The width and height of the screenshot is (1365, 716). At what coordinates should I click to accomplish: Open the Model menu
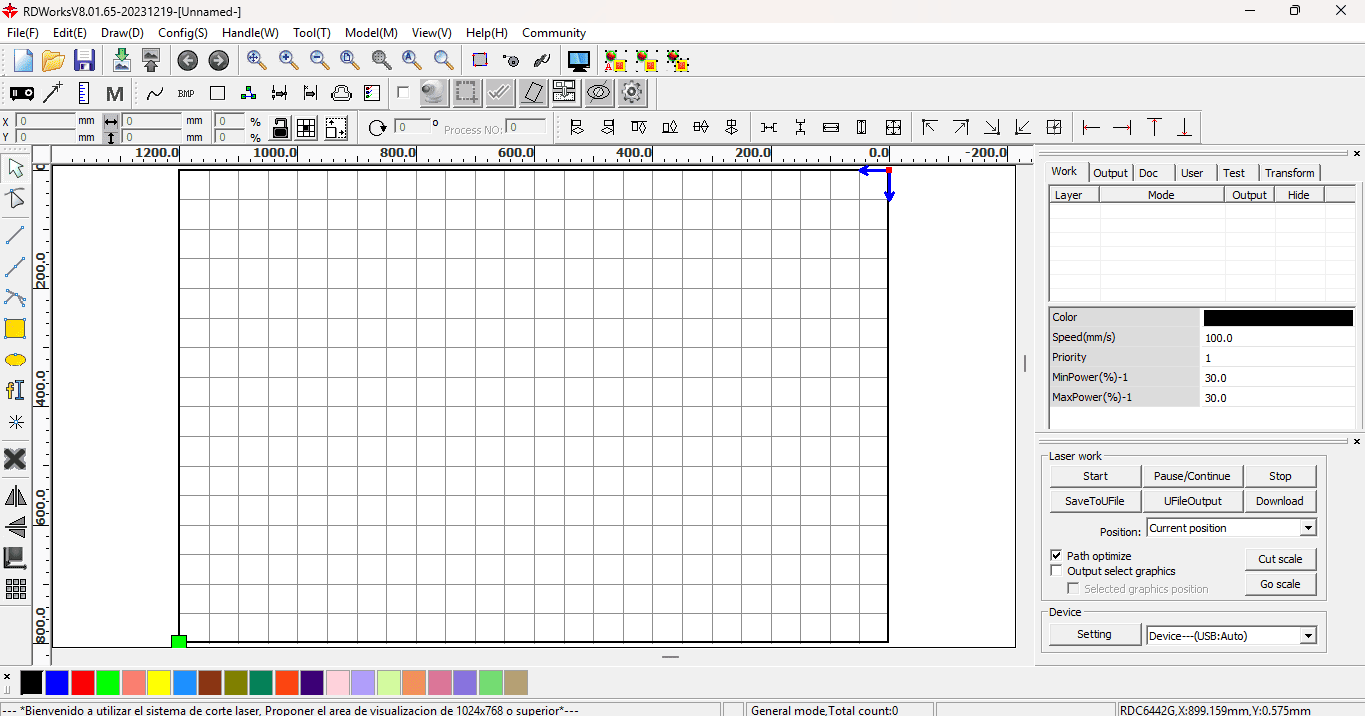coord(371,33)
